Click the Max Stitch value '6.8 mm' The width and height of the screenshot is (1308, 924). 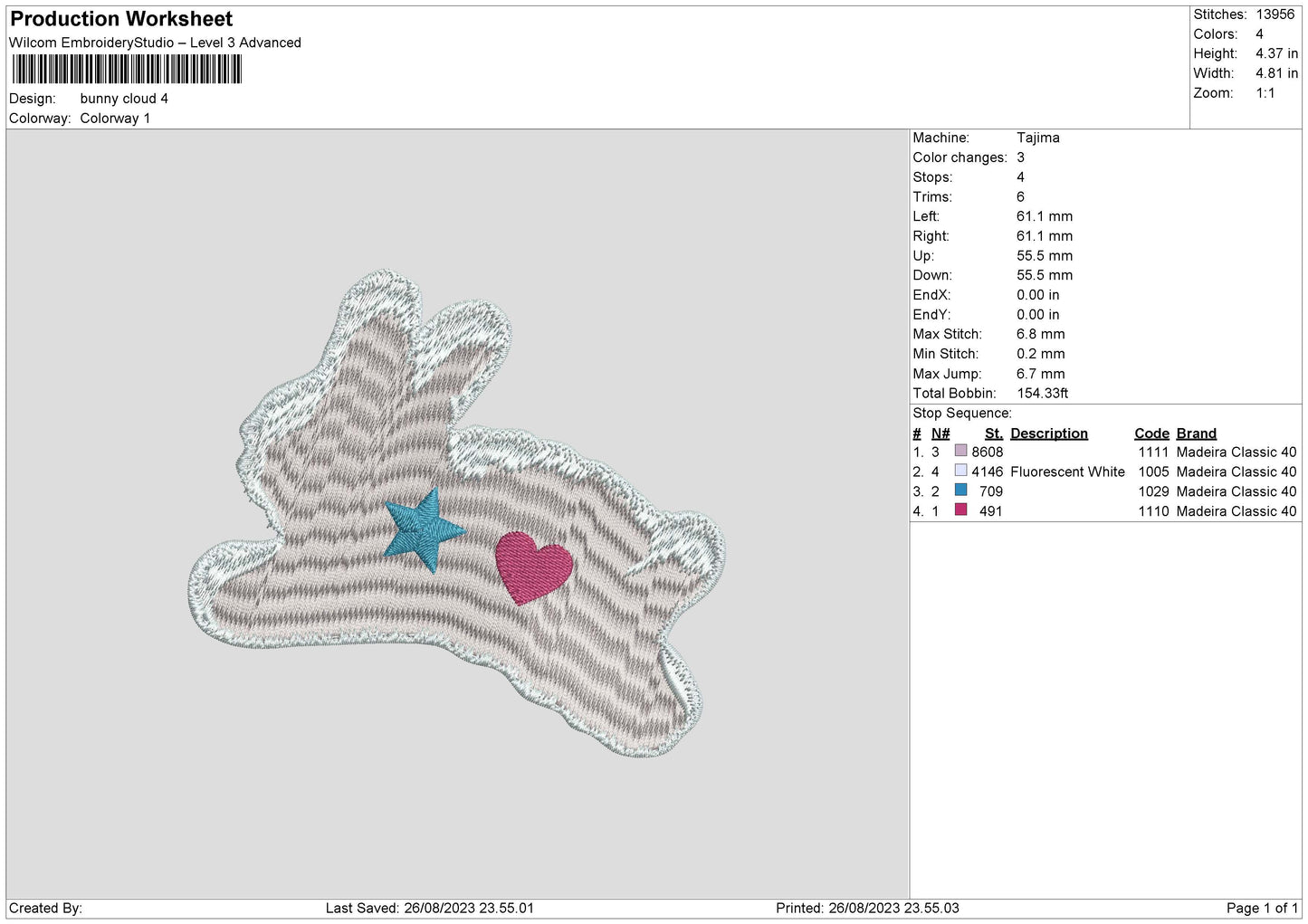click(x=1040, y=335)
